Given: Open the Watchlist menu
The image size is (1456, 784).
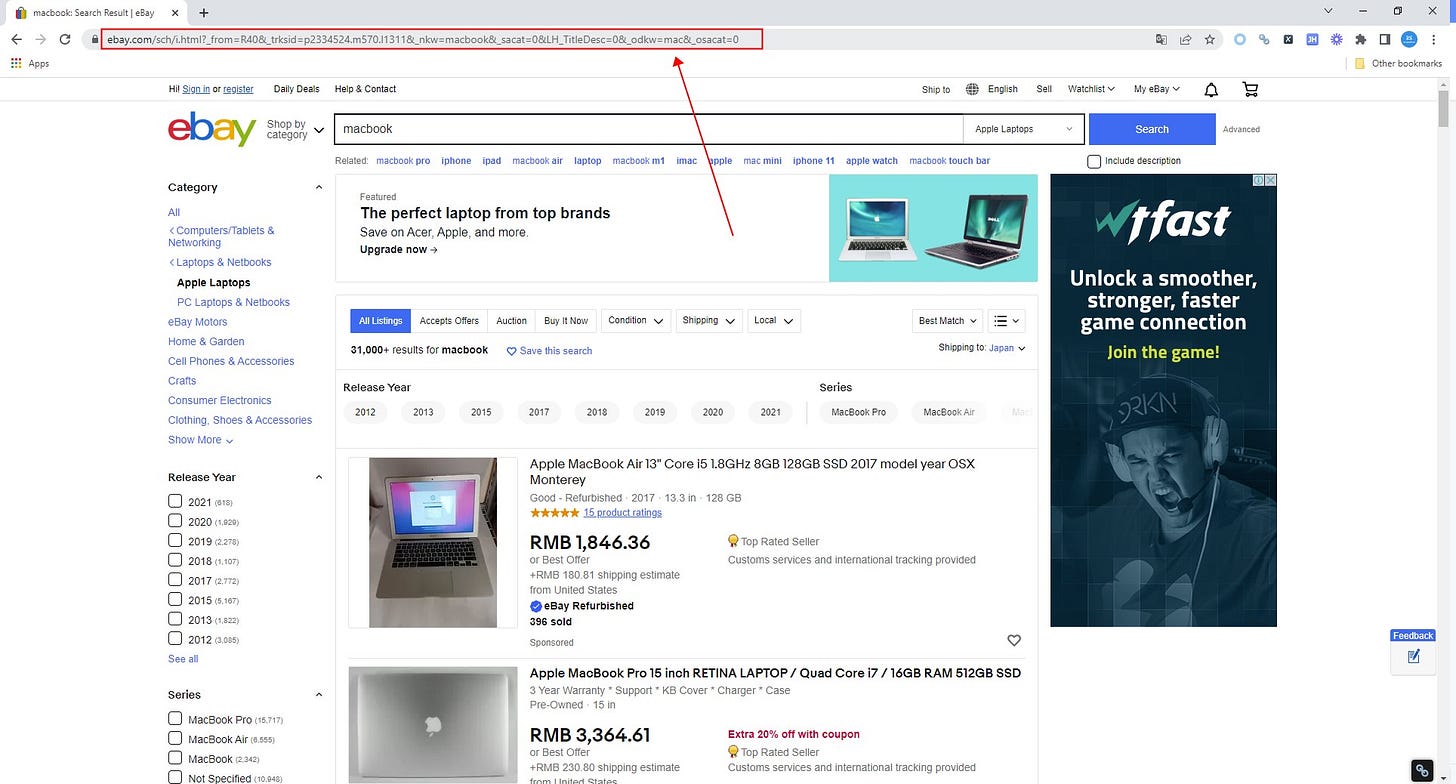Looking at the screenshot, I should click(x=1092, y=89).
